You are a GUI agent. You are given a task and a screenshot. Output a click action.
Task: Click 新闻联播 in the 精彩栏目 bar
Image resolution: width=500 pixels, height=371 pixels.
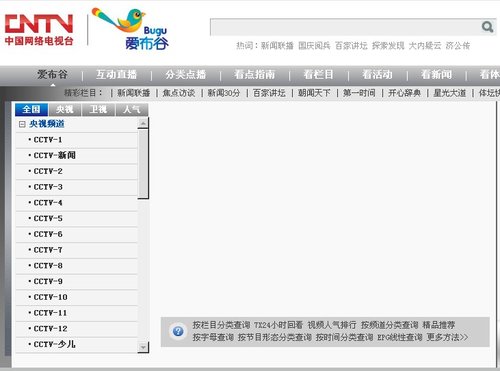click(x=134, y=93)
